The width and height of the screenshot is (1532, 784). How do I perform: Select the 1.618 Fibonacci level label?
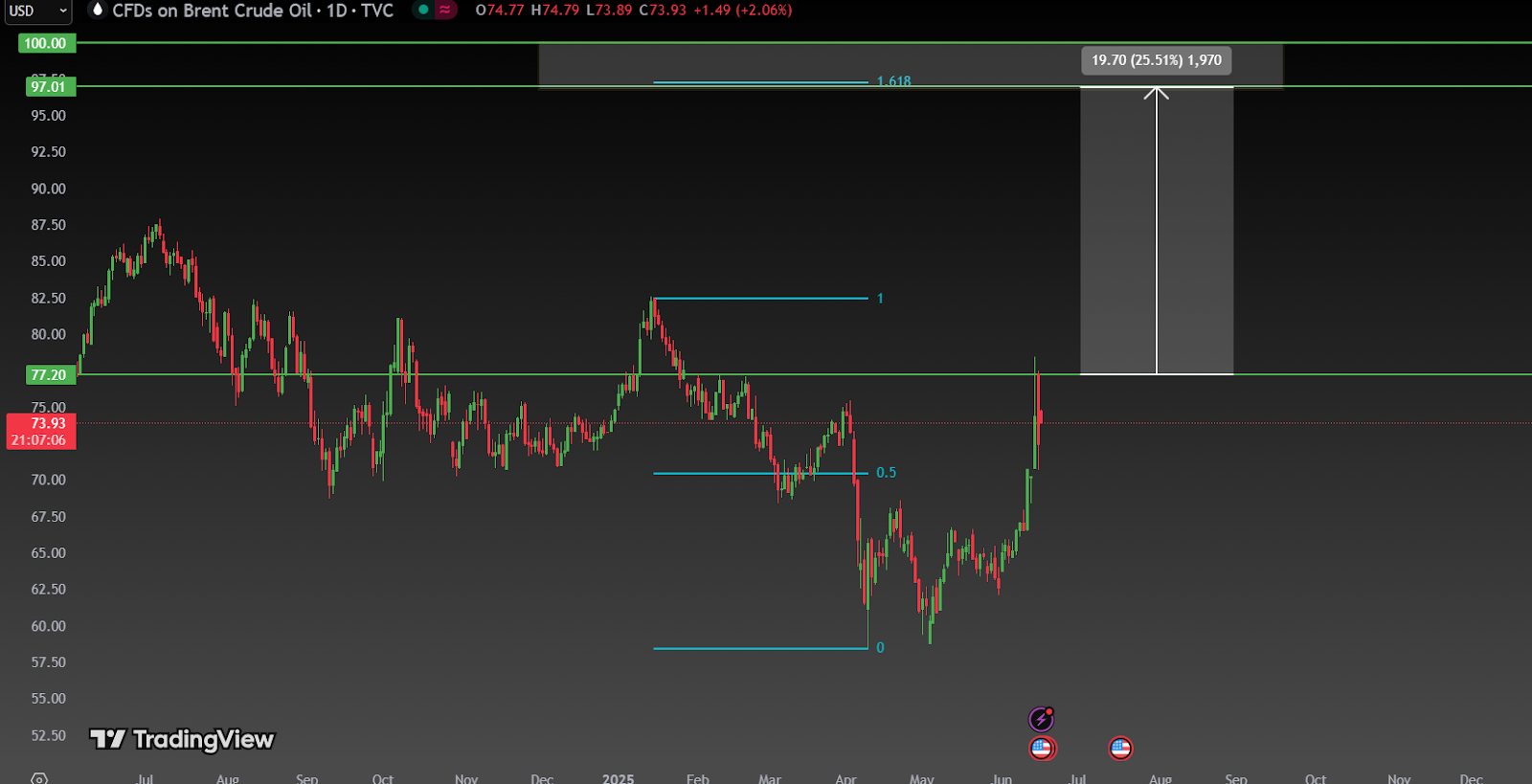tap(894, 81)
